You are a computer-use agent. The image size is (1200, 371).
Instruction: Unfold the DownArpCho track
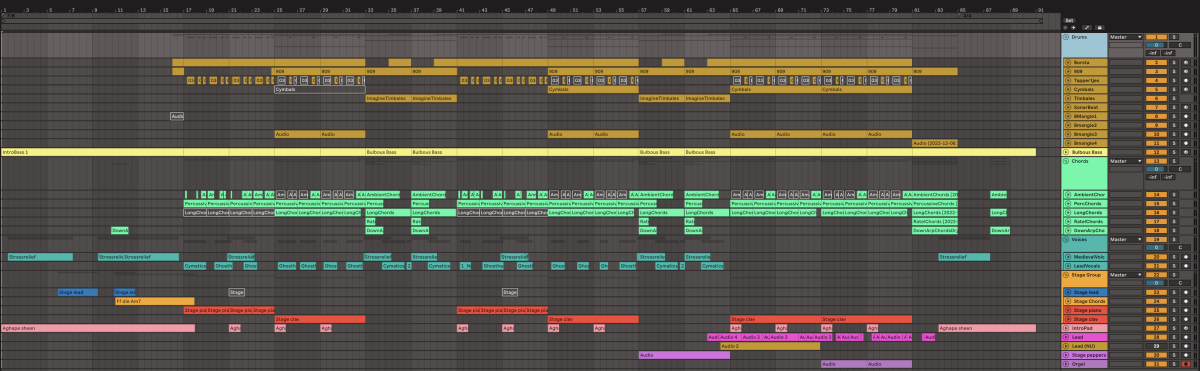click(x=1067, y=231)
